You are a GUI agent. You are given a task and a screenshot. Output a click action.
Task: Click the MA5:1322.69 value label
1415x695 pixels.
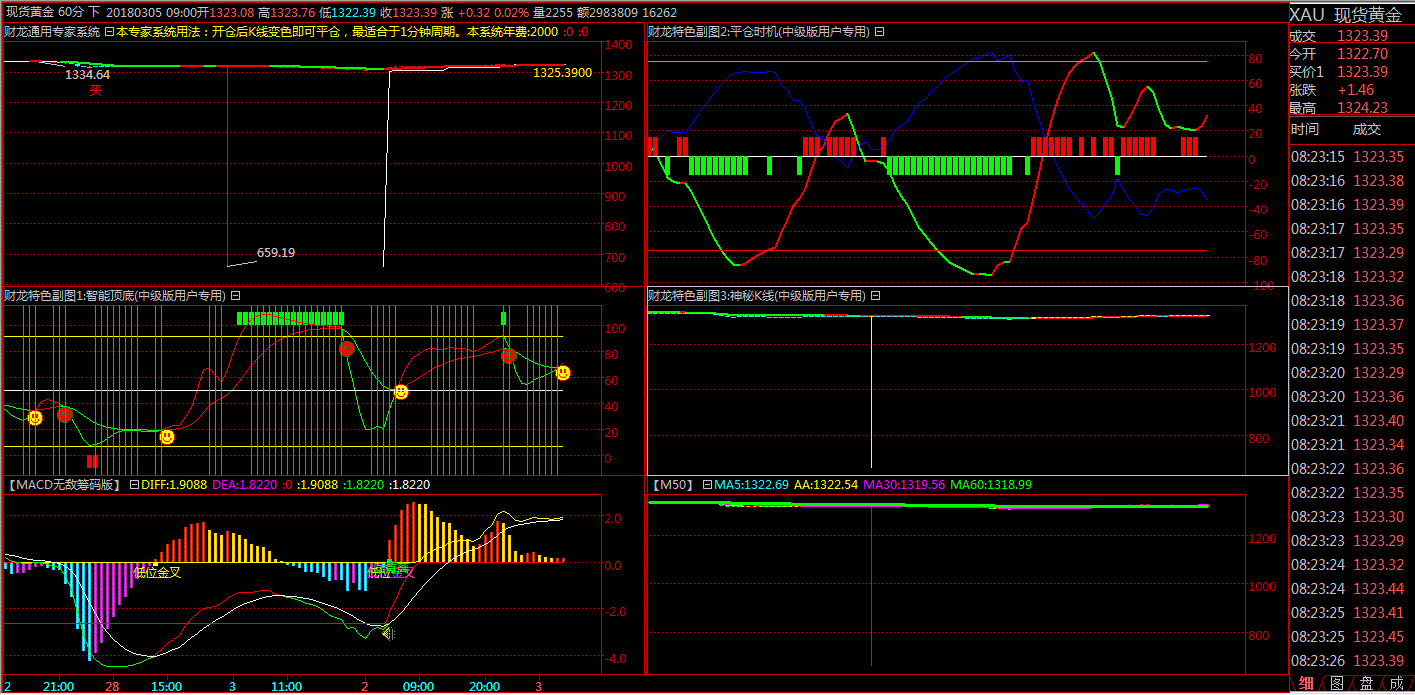751,485
